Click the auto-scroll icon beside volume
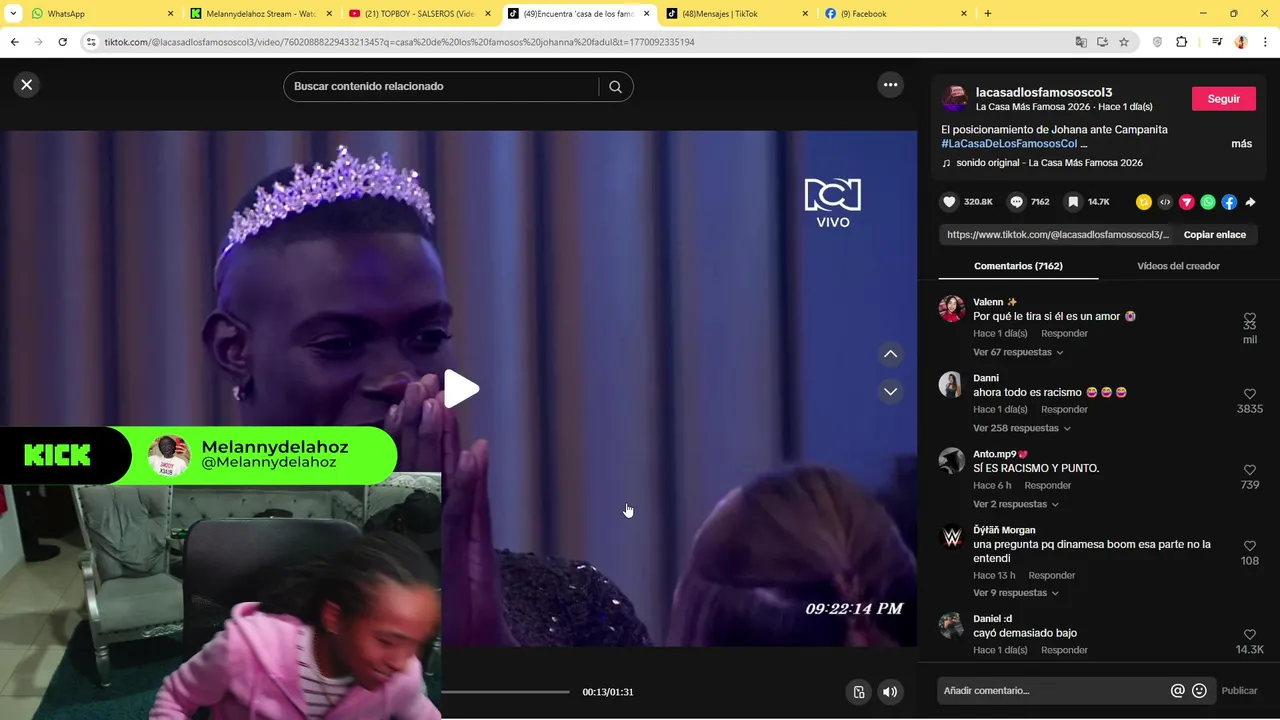 click(858, 692)
